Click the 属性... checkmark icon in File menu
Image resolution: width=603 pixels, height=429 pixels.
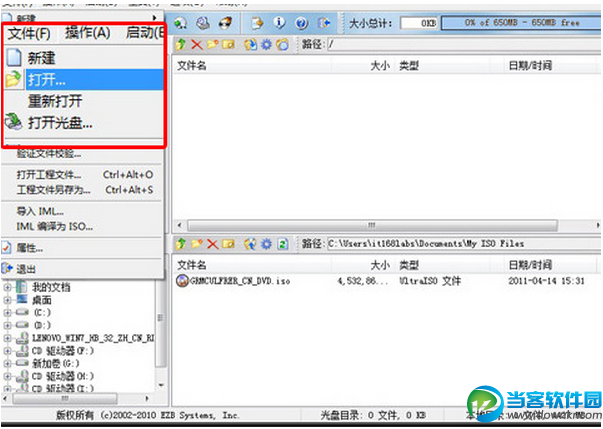pos(6,248)
